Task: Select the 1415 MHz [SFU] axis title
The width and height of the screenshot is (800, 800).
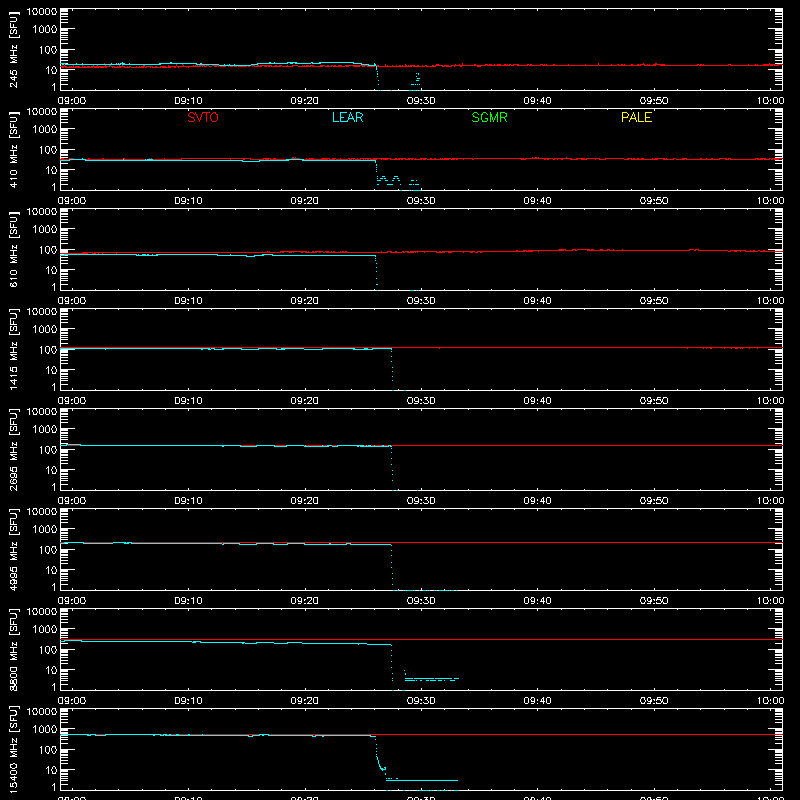Action: (14, 349)
